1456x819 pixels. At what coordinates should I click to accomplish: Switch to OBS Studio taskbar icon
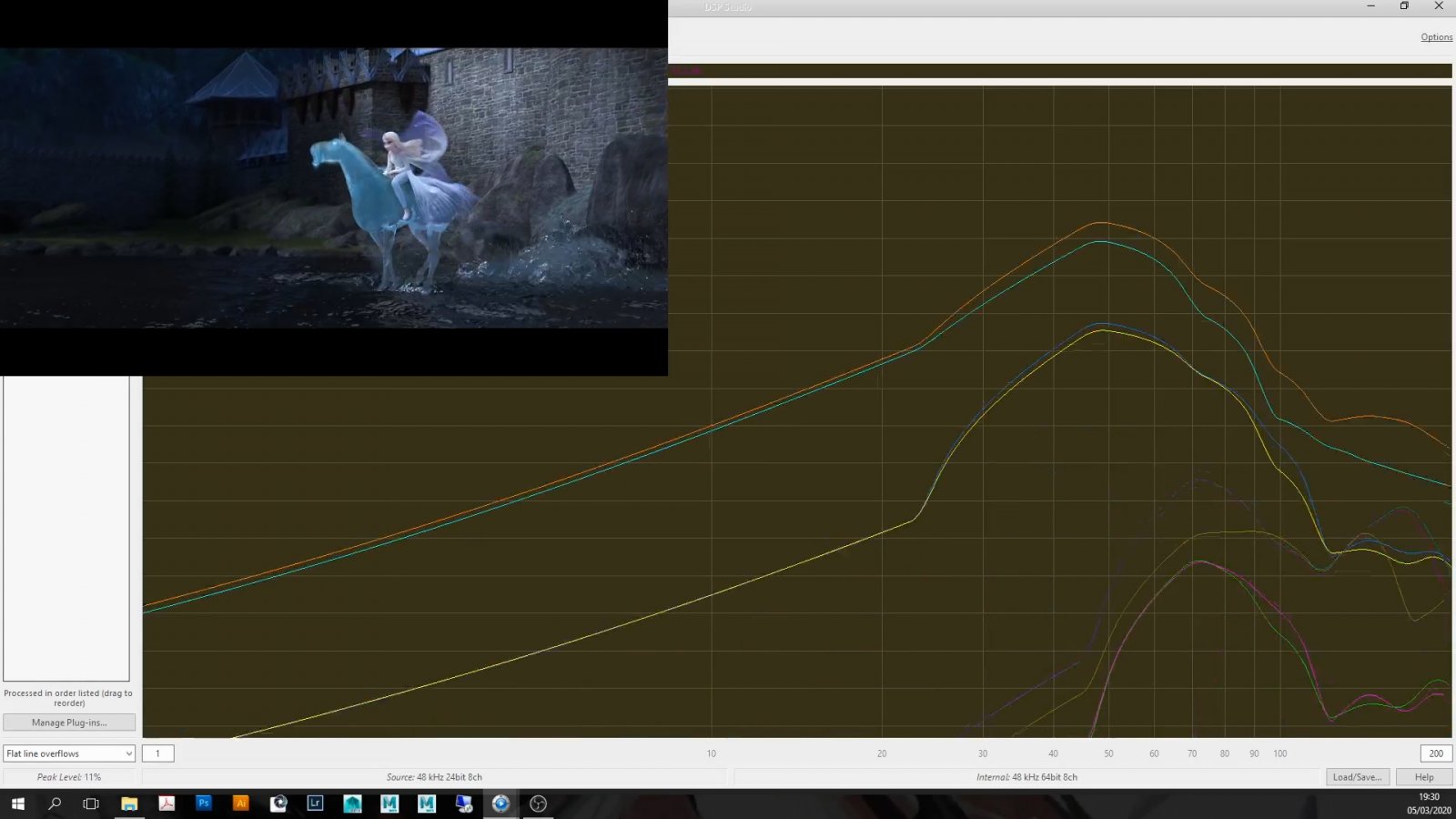point(538,804)
